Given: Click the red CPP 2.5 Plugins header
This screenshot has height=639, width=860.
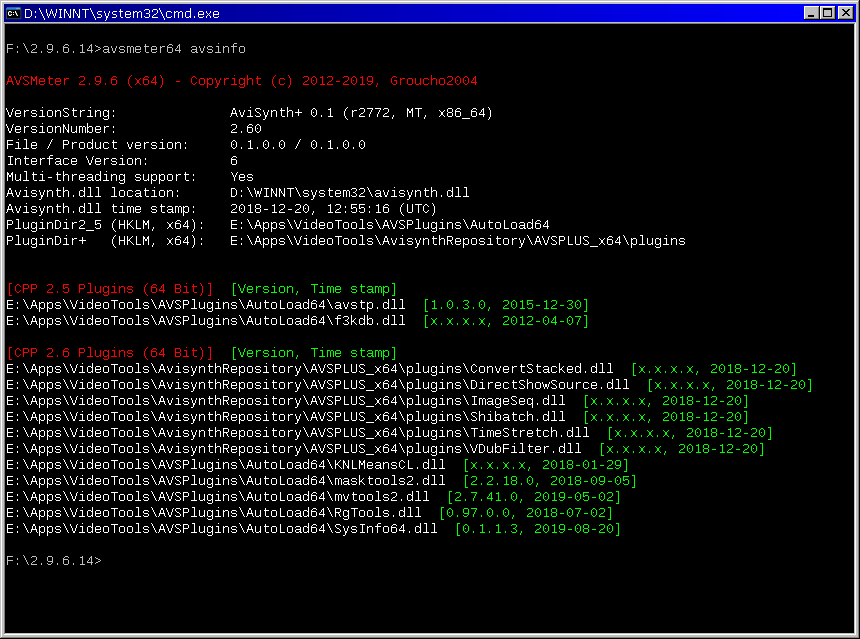Looking at the screenshot, I should [x=109, y=289].
